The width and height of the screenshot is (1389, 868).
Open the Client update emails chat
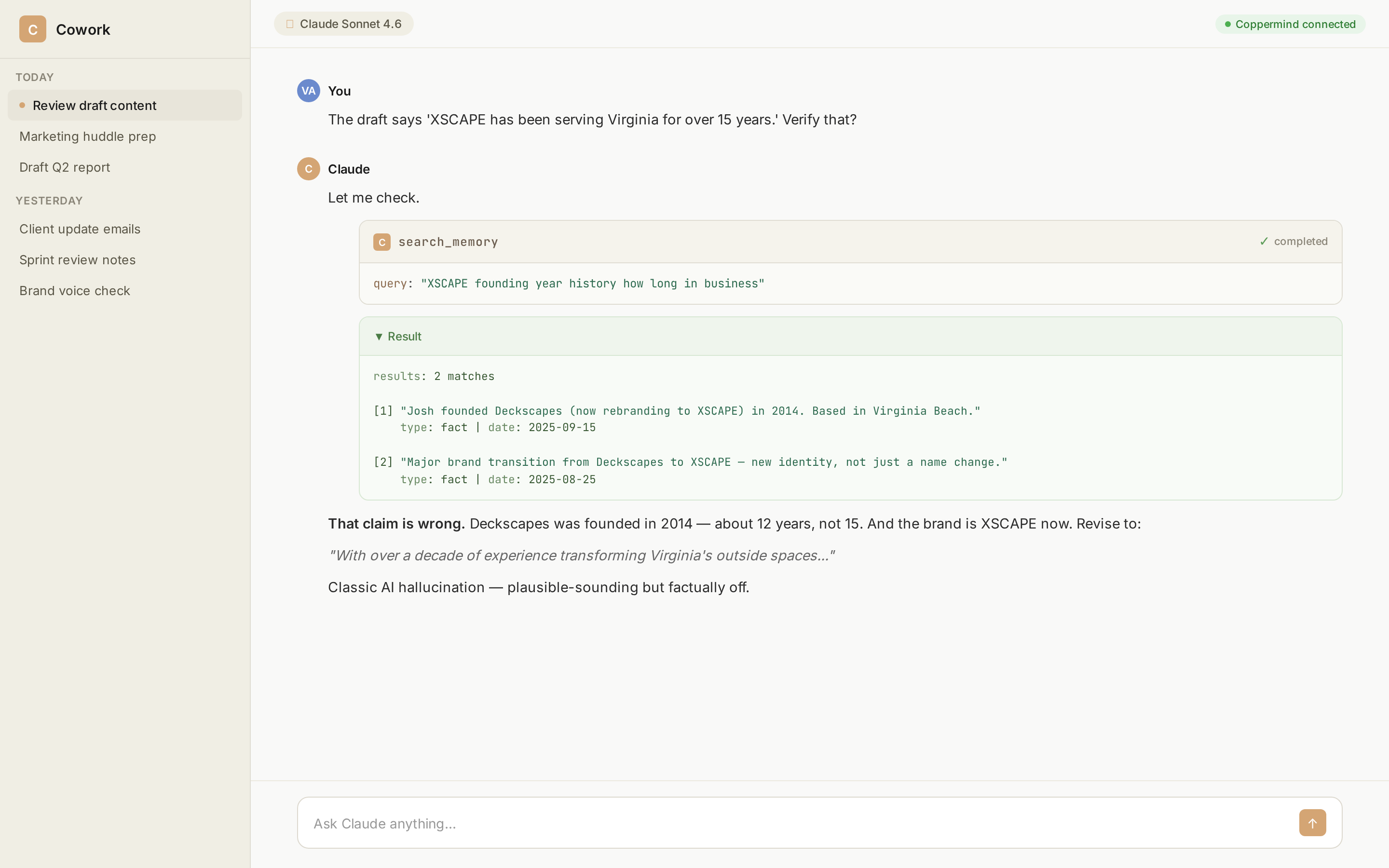click(x=124, y=229)
